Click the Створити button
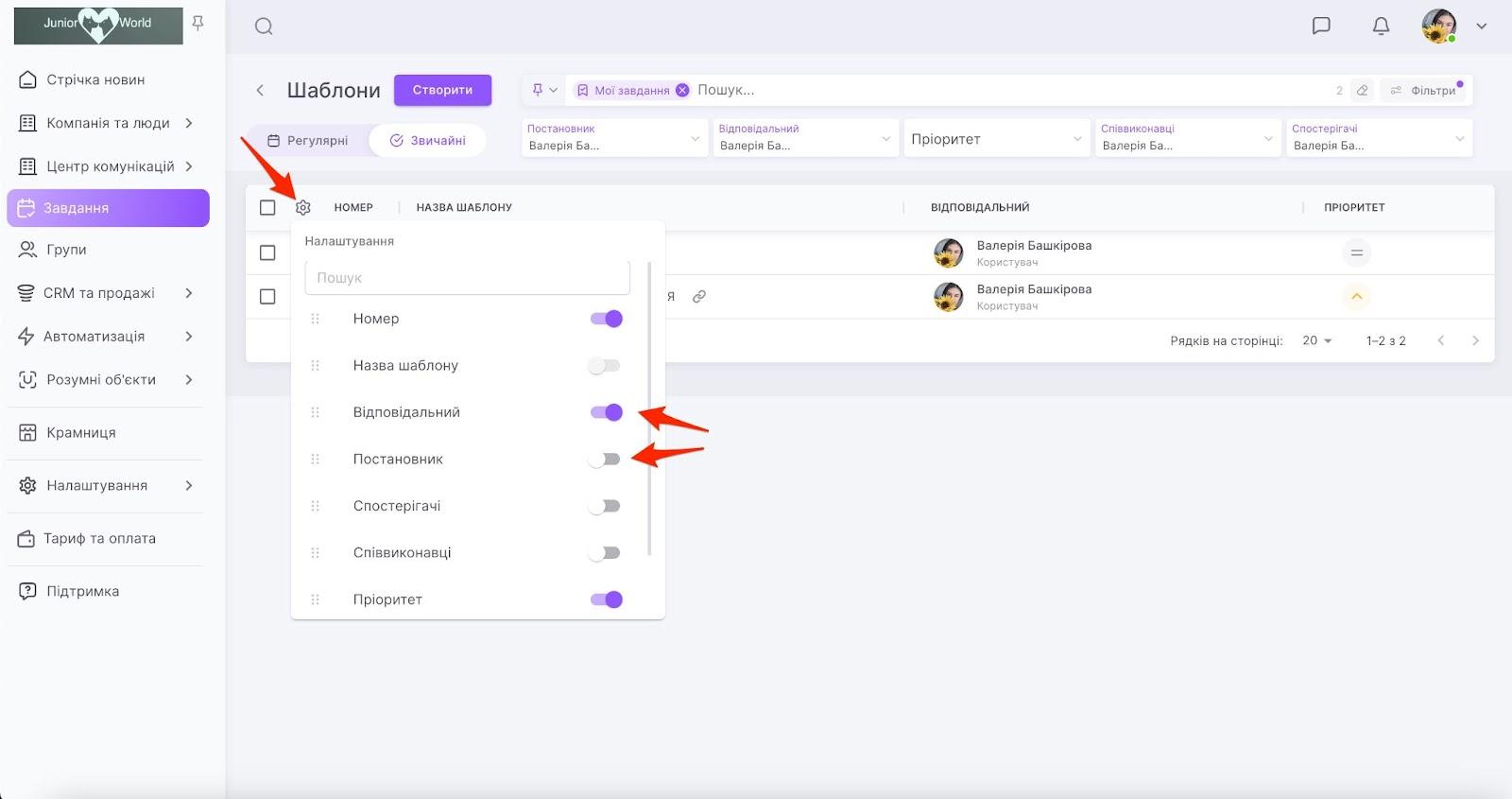The height and width of the screenshot is (799, 1512). (x=442, y=90)
